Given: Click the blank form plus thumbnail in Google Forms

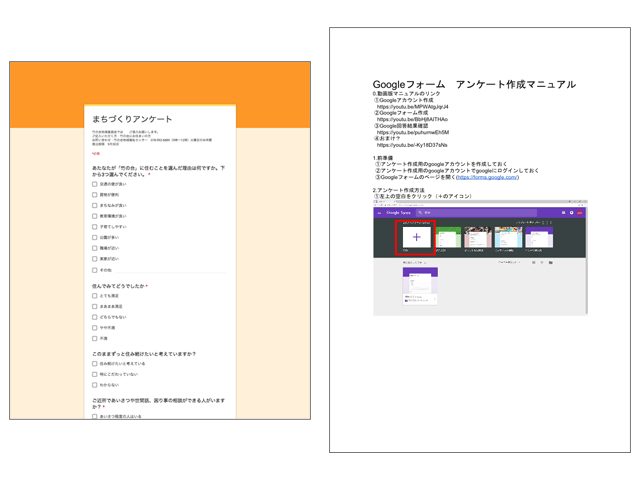Looking at the screenshot, I should [x=416, y=237].
